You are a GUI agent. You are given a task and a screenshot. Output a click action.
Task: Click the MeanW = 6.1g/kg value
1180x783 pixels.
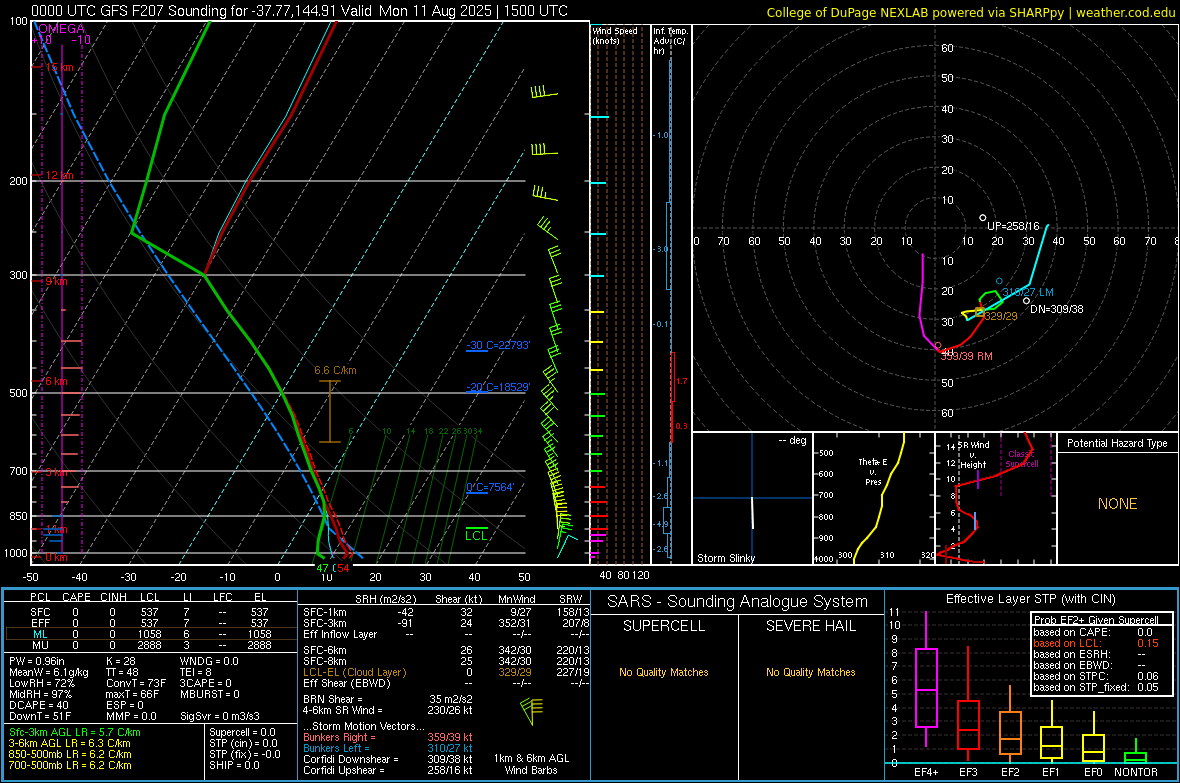(48, 672)
